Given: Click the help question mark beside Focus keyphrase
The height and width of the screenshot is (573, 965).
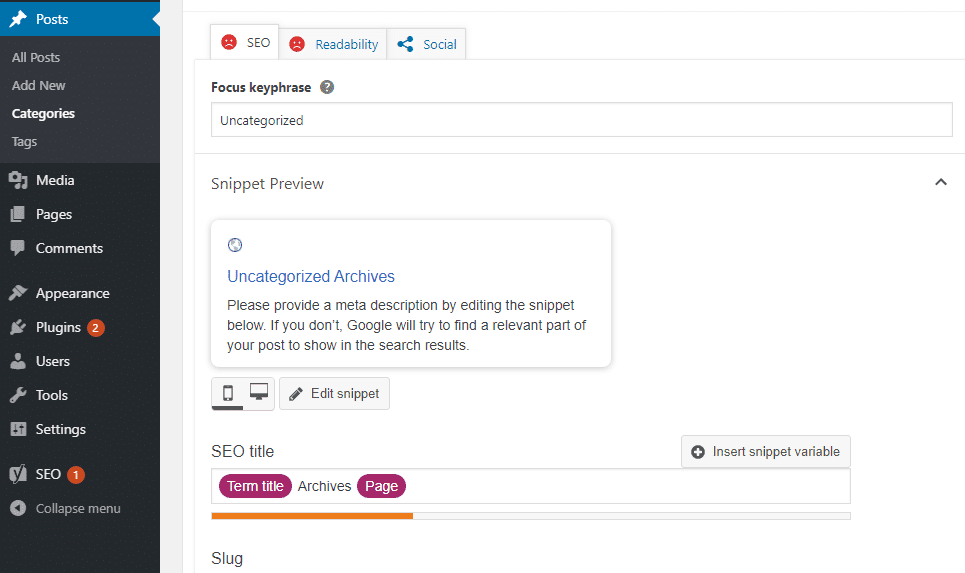Looking at the screenshot, I should [x=327, y=87].
